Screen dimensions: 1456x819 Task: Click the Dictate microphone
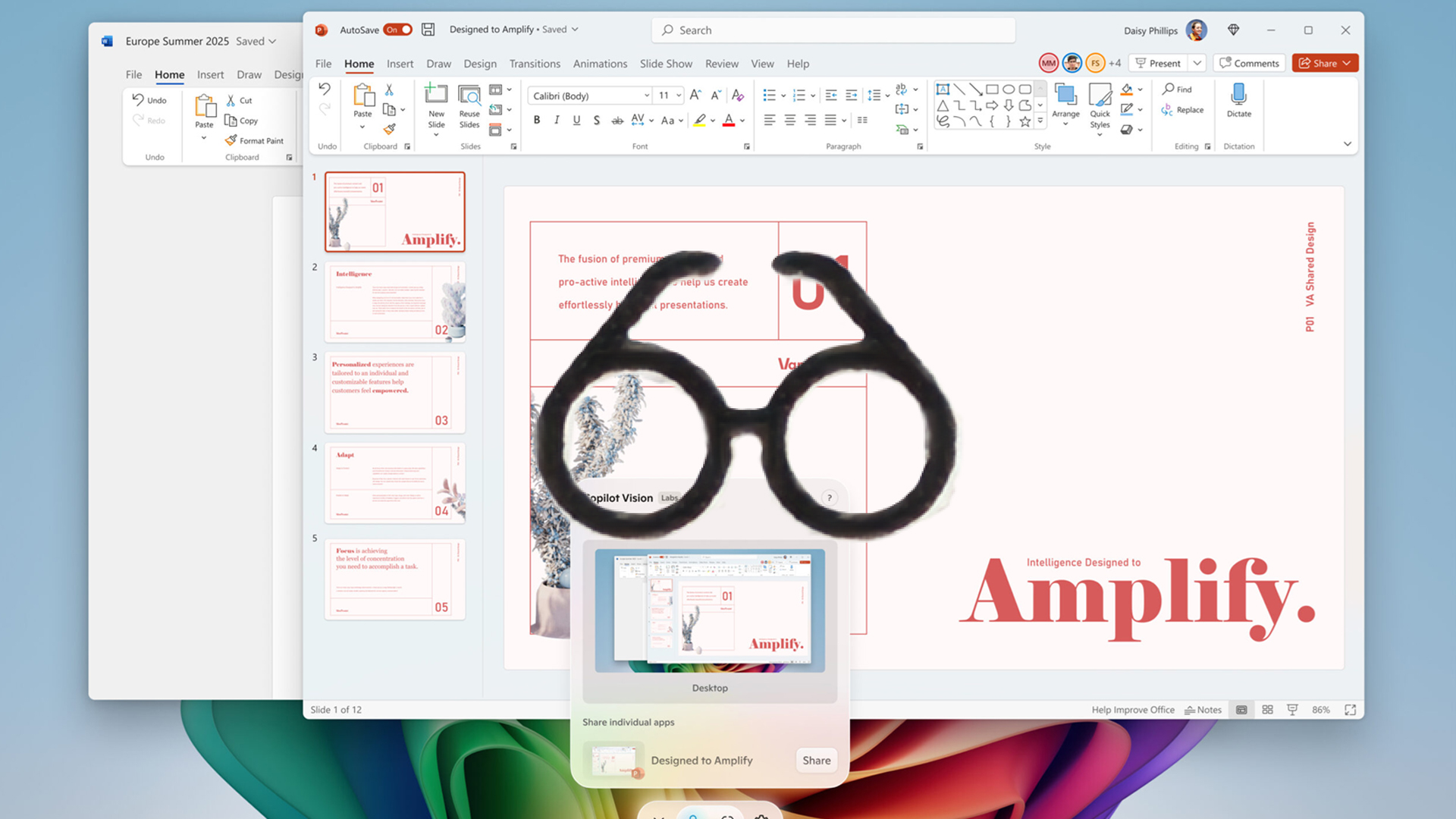click(1239, 100)
